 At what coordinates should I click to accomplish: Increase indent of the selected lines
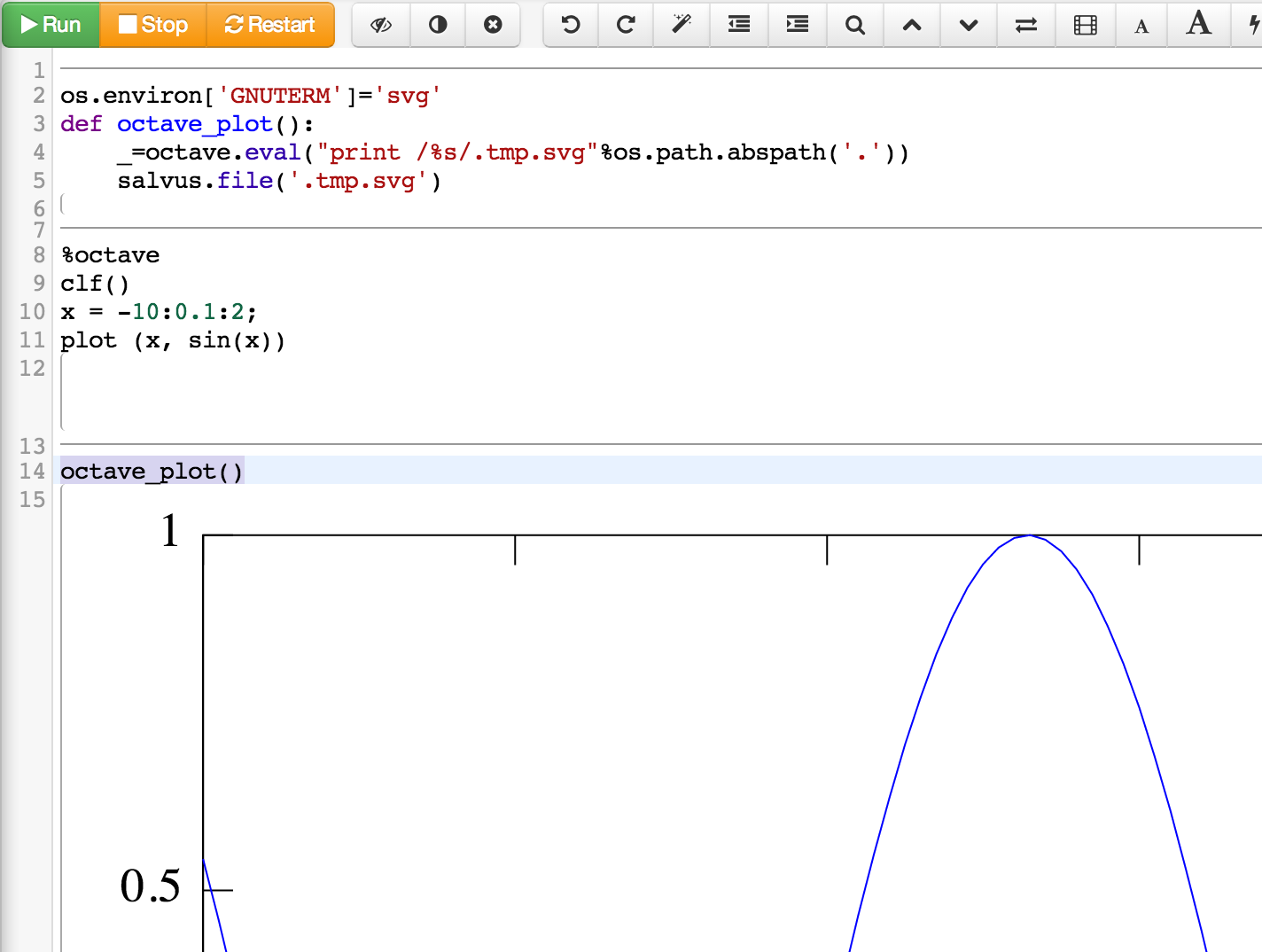pyautogui.click(x=798, y=25)
